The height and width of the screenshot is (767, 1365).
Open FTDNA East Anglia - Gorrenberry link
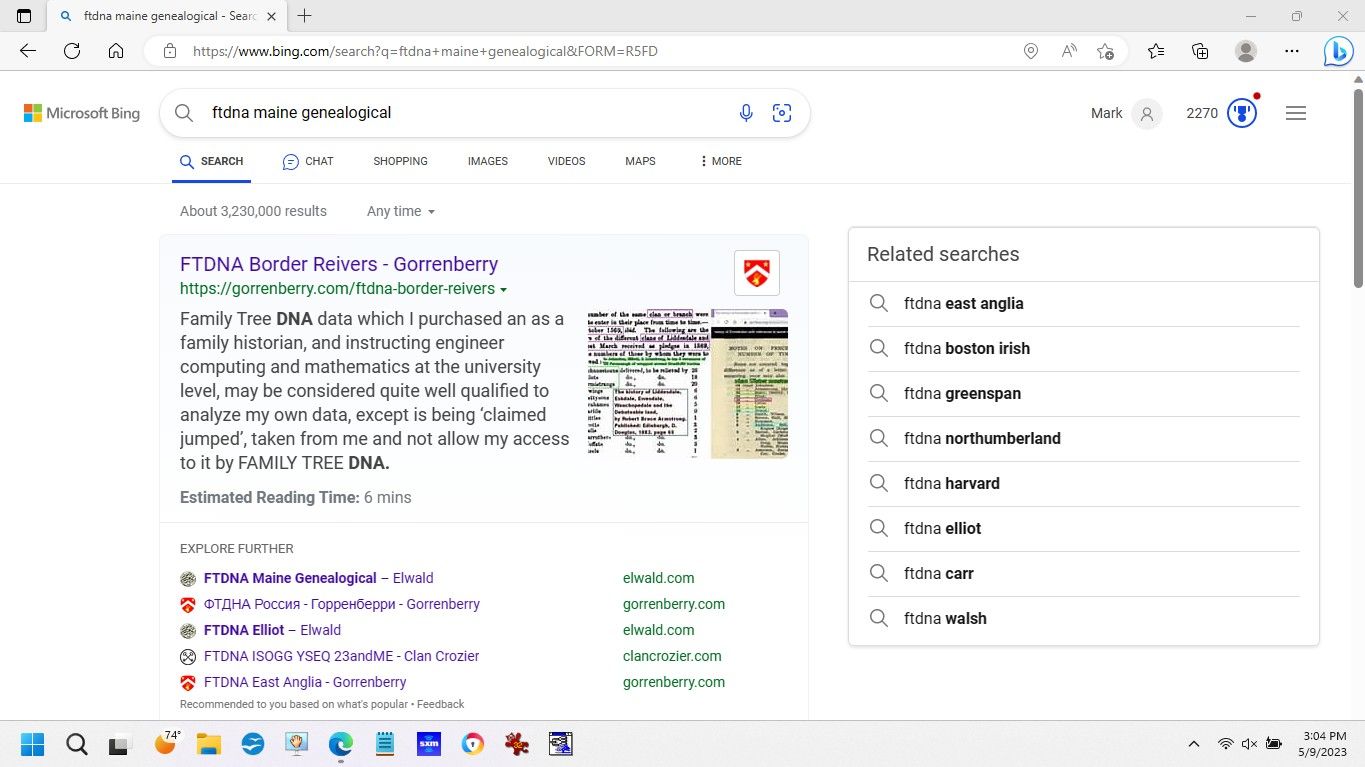pyautogui.click(x=305, y=682)
